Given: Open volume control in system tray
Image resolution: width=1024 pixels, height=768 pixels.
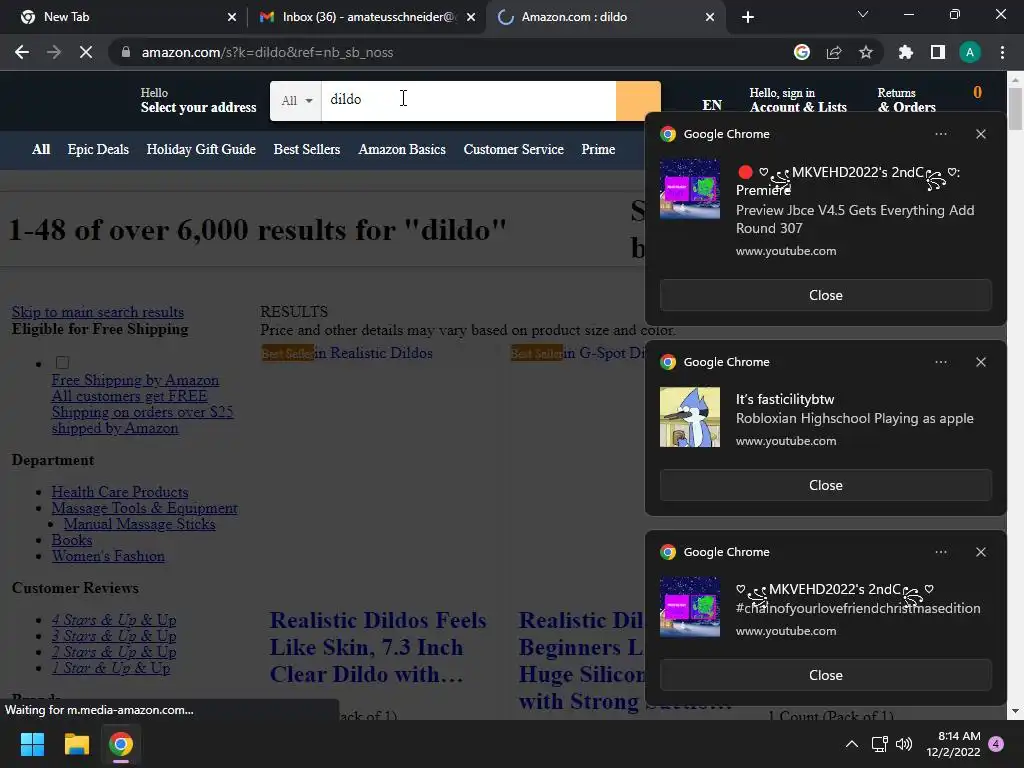Looking at the screenshot, I should 904,744.
